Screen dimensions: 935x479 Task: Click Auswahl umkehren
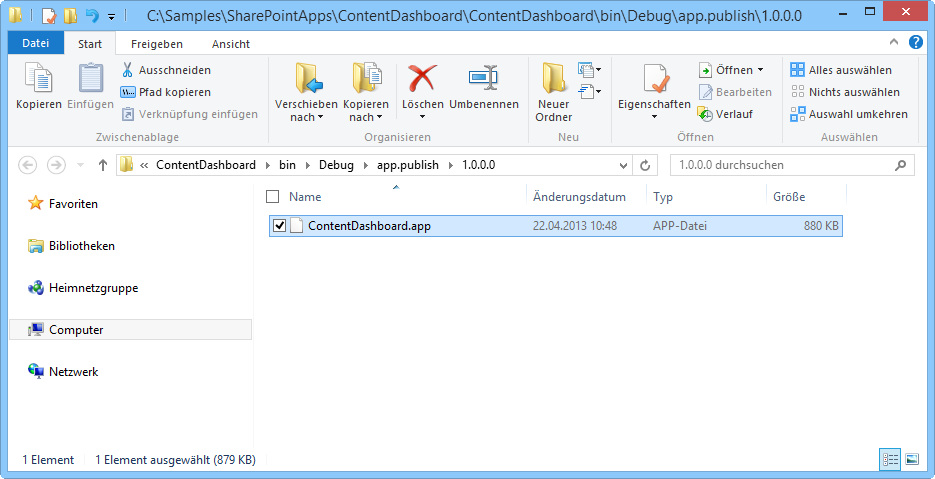[849, 114]
